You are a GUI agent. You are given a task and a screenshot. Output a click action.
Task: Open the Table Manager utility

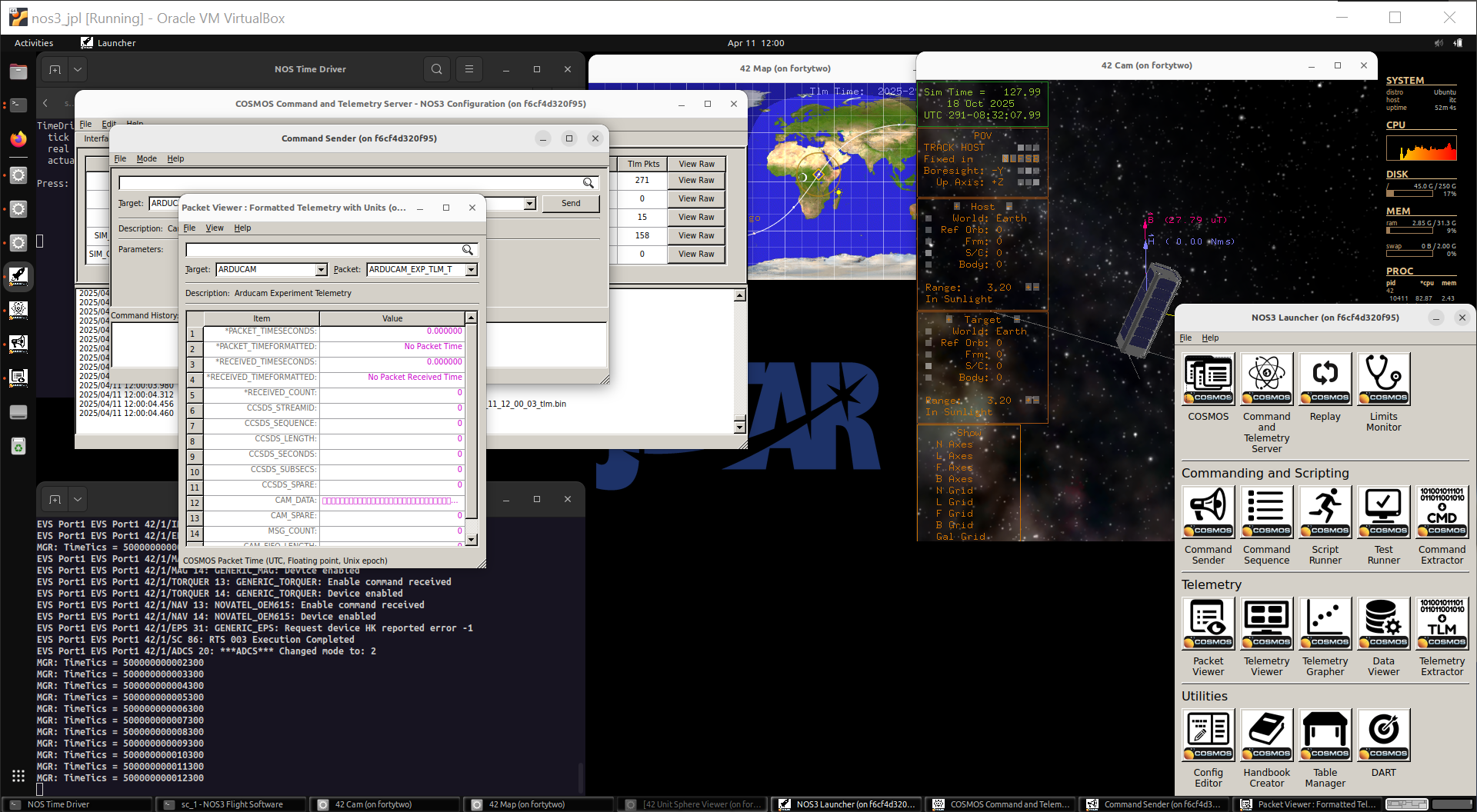click(x=1325, y=735)
